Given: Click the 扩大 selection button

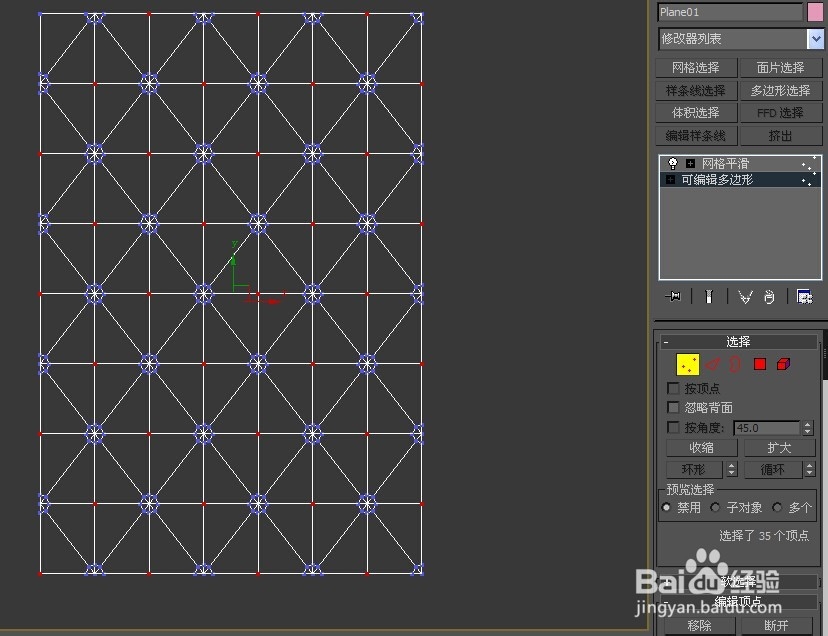Looking at the screenshot, I should [779, 447].
